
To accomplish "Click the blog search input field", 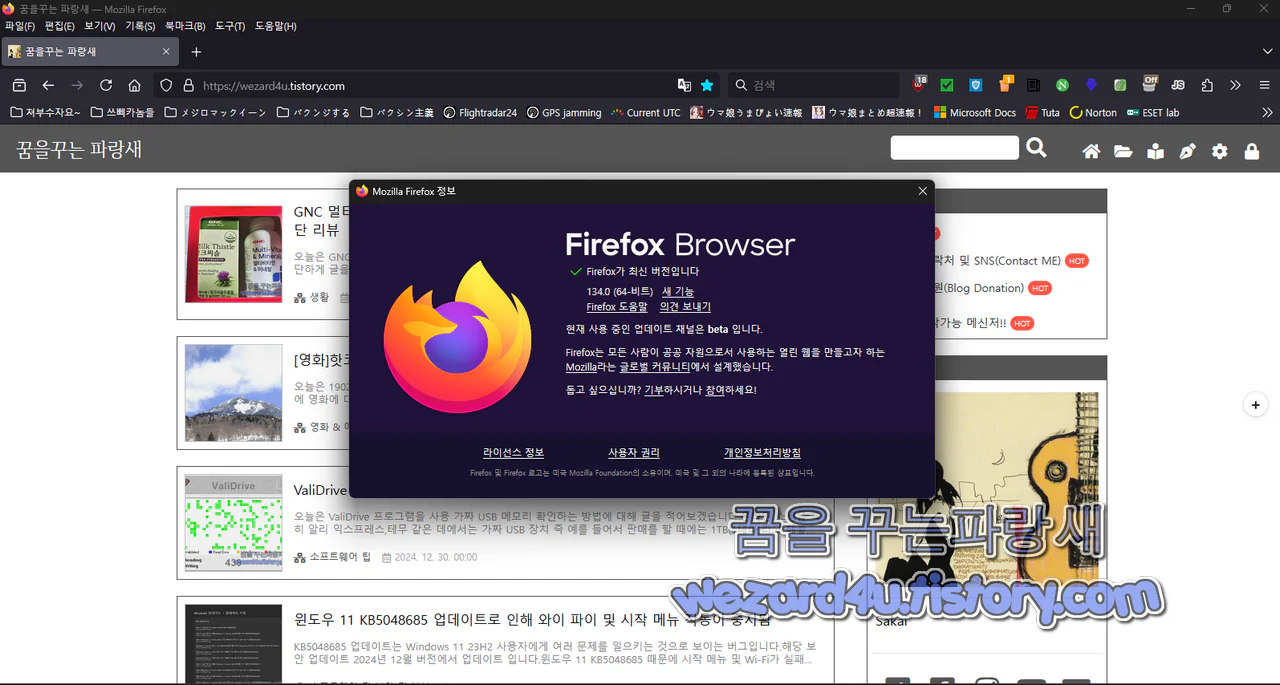I will click(954, 148).
